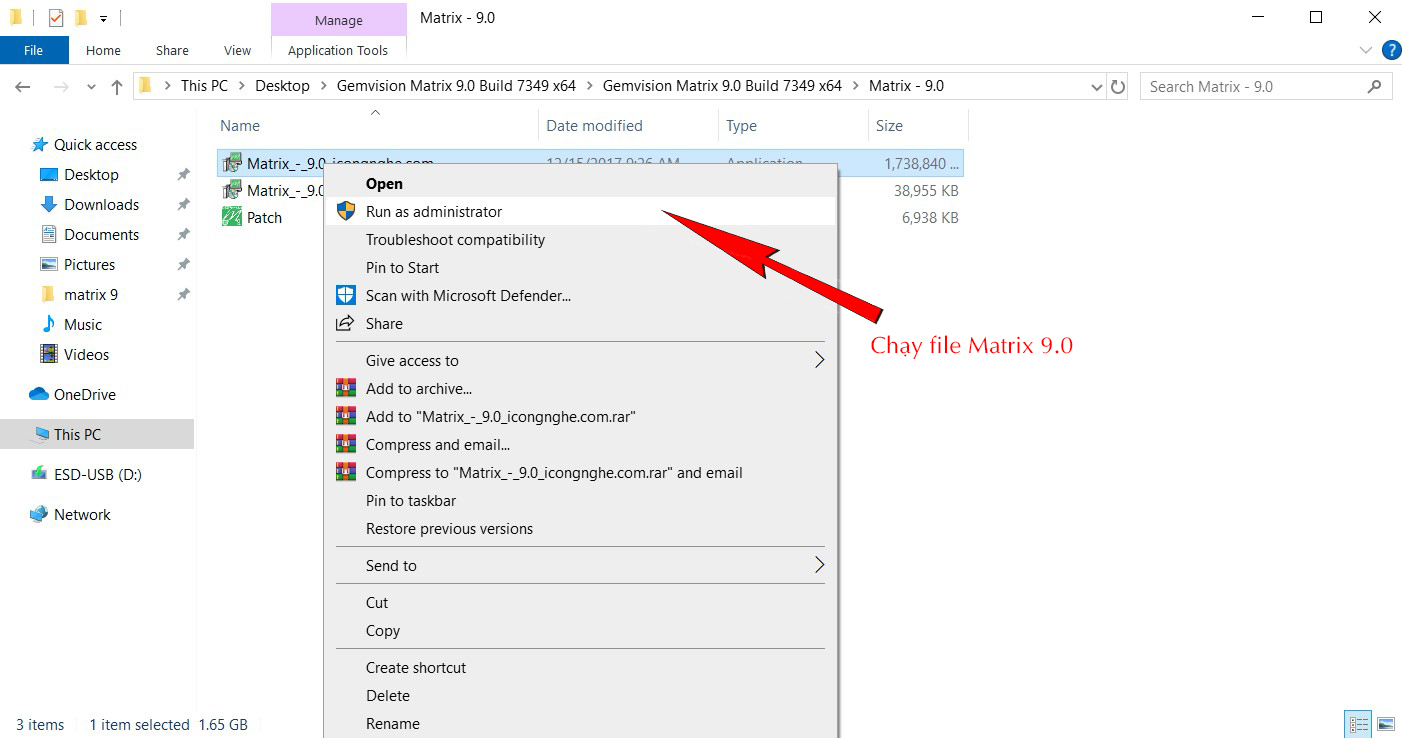Choose Add to "Matrix_-_9.0_icongnghe.com.rar"
This screenshot has height=738, width=1402.
(x=580, y=417)
